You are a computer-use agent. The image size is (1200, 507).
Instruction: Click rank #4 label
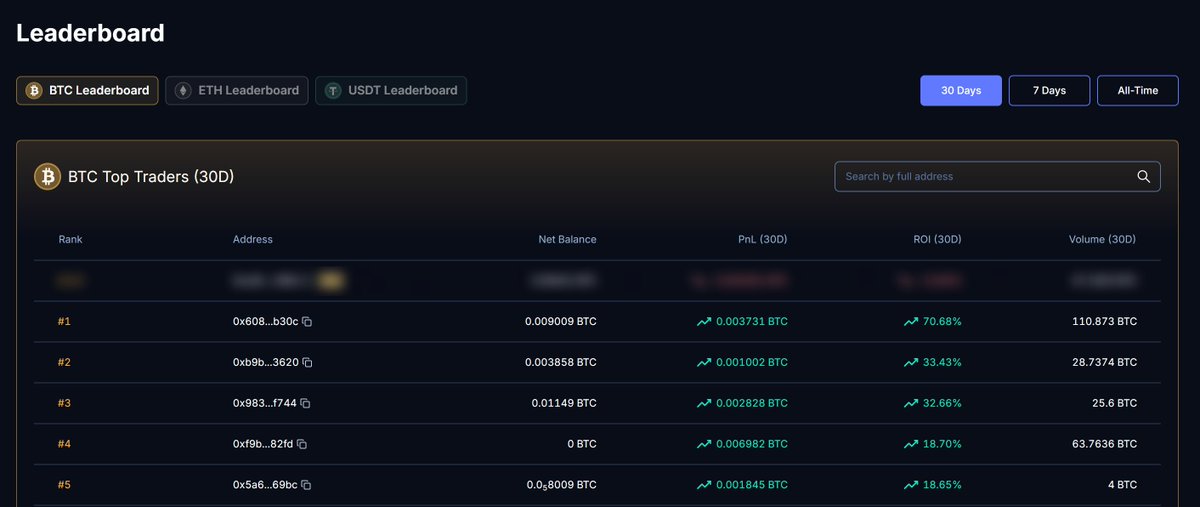pyautogui.click(x=64, y=444)
